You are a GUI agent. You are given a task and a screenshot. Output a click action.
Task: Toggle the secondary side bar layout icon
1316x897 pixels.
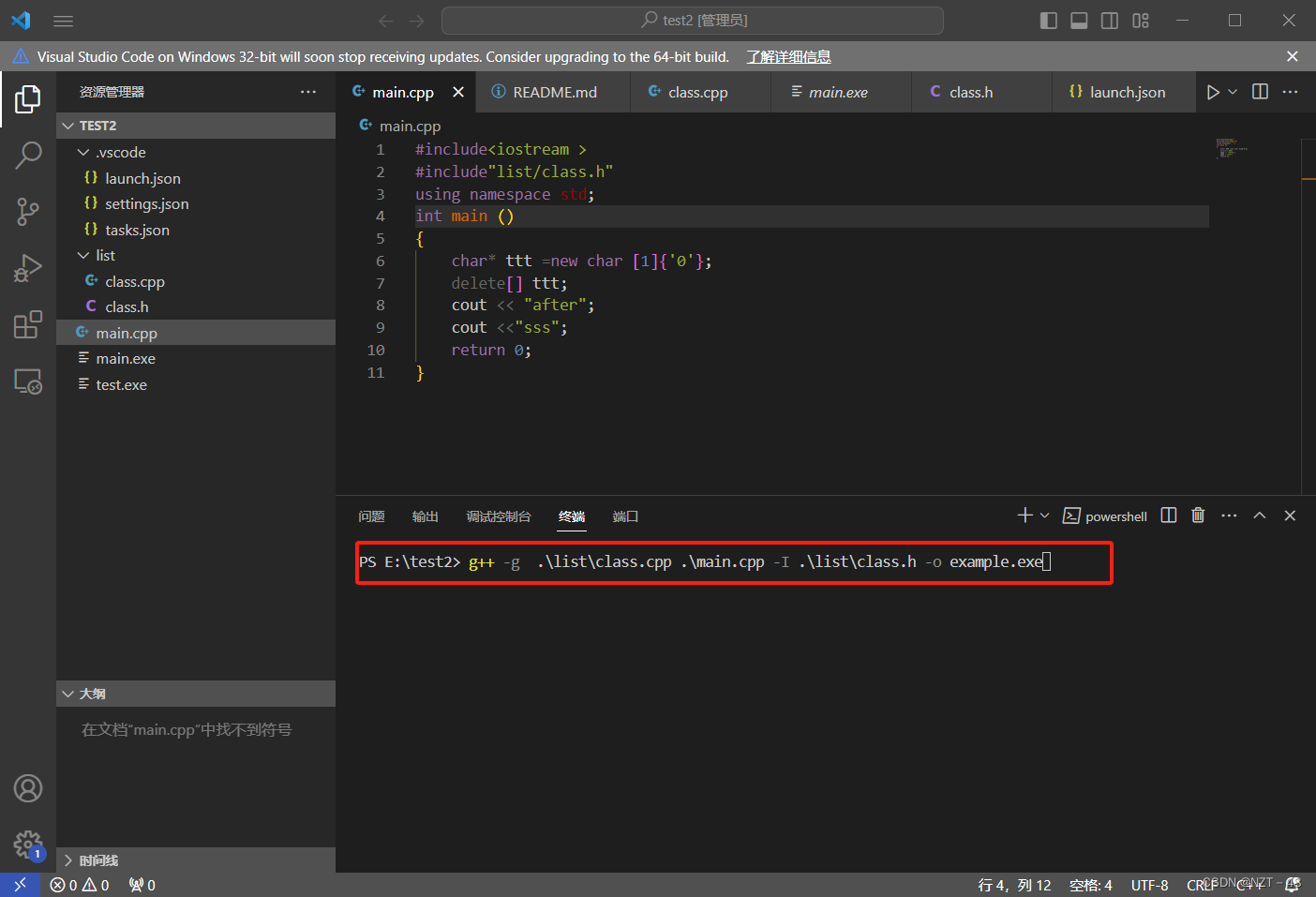1110,21
